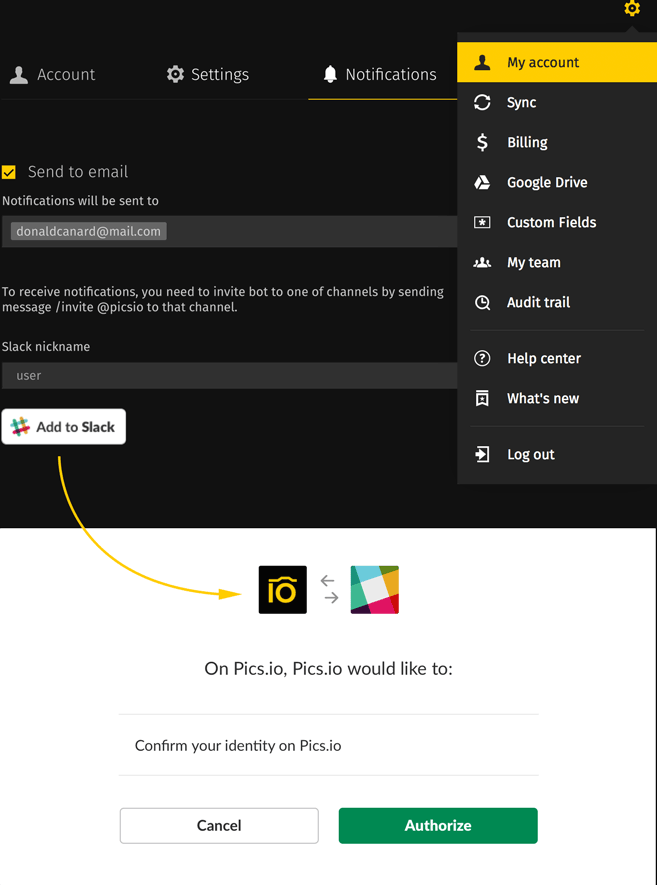
Task: Select the donaldcanard@mail.com email chip
Action: click(89, 231)
